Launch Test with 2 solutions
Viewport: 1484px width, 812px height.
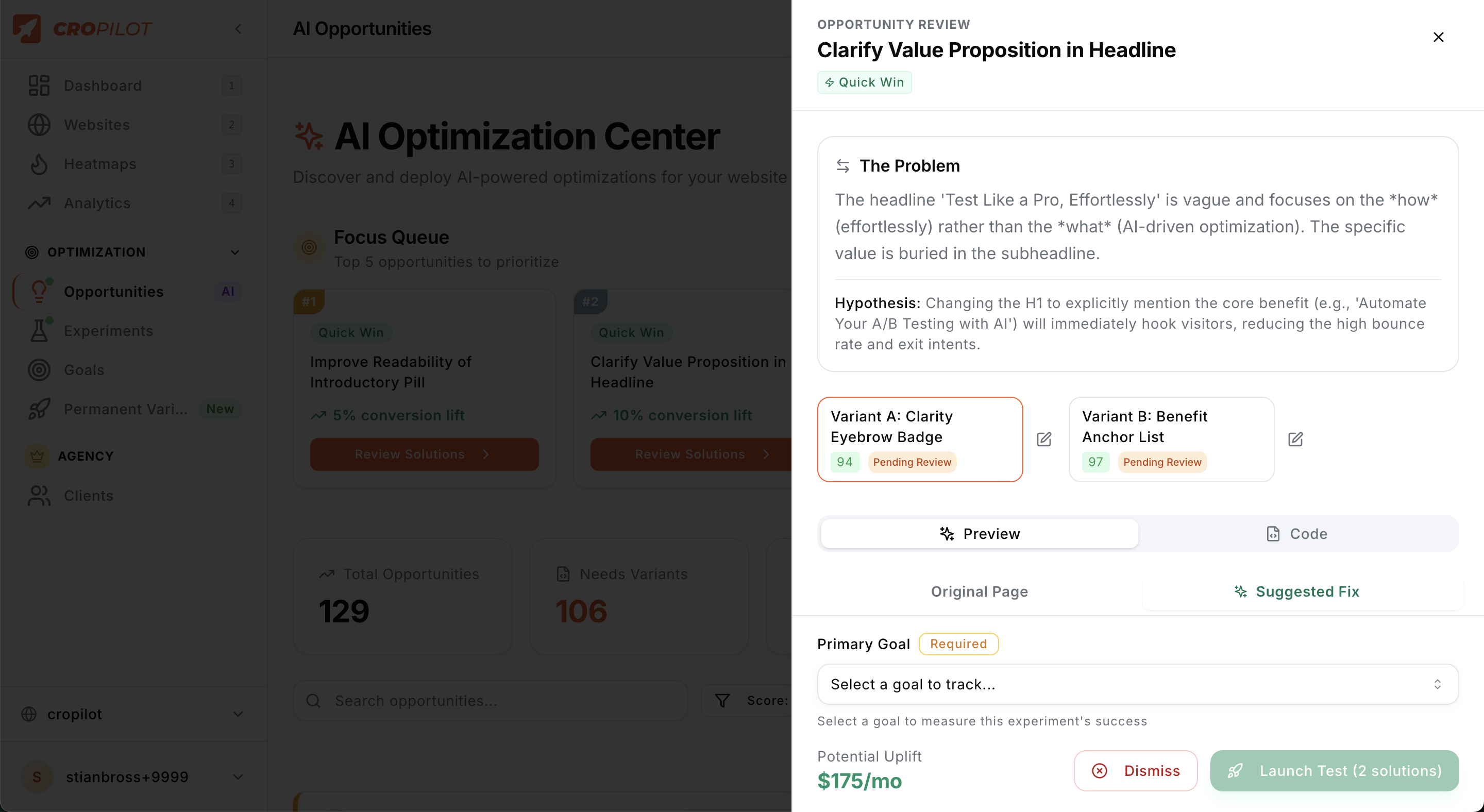(1334, 771)
